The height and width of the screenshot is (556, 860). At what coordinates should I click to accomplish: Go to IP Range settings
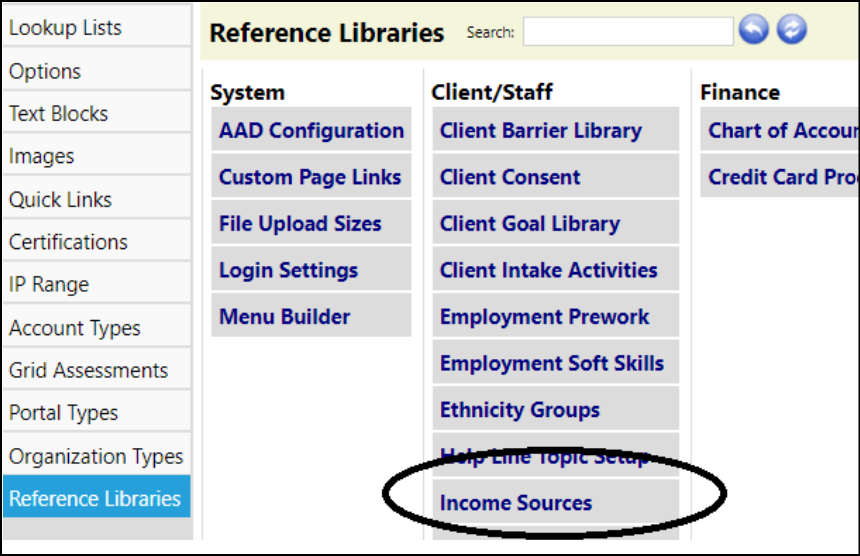(x=97, y=285)
